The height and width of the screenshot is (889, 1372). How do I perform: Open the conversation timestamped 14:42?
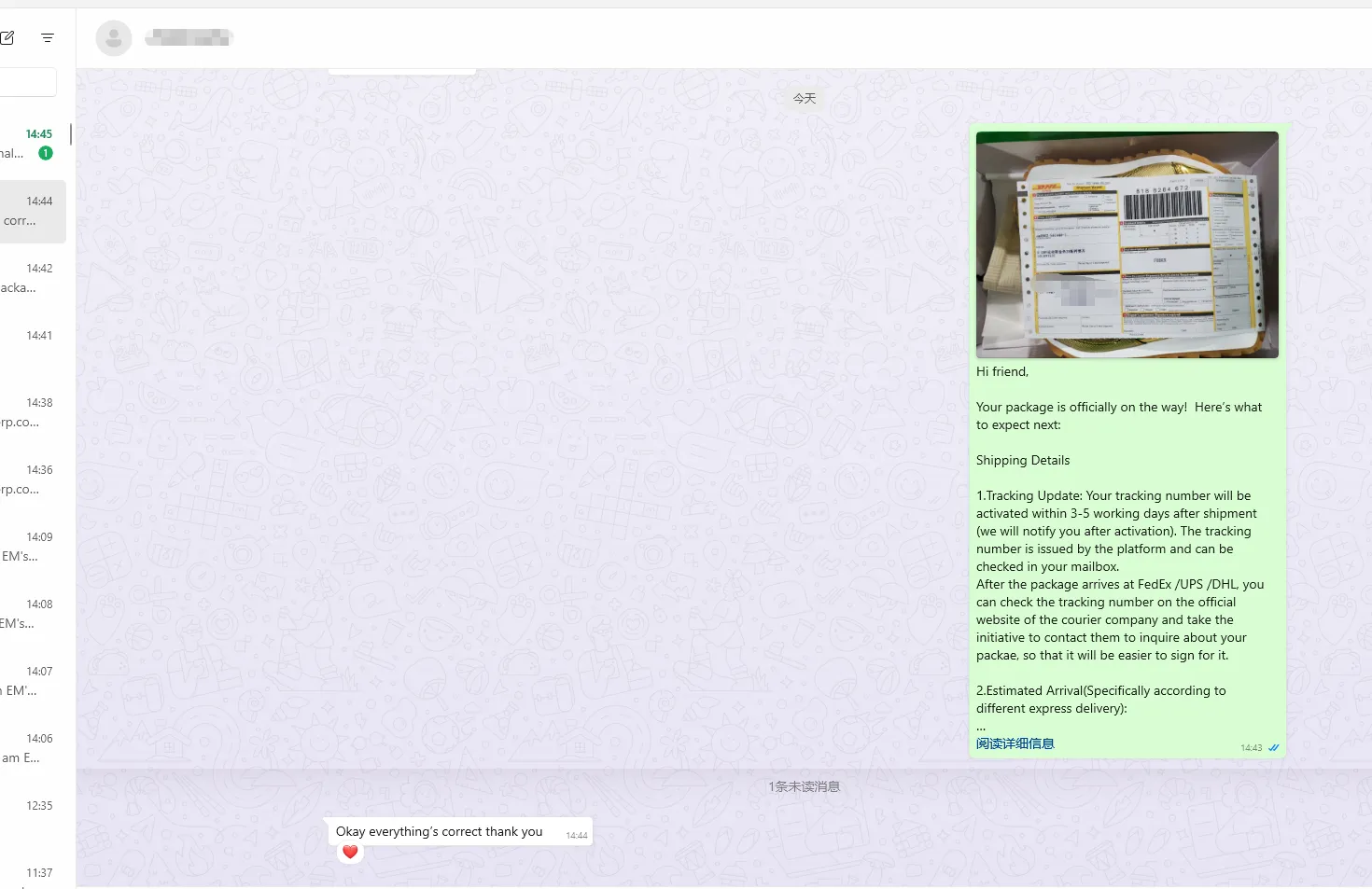point(32,278)
